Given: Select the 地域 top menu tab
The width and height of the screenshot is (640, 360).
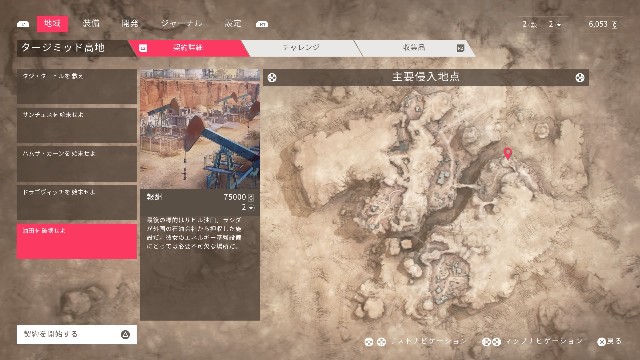Looking at the screenshot, I should click(52, 24).
